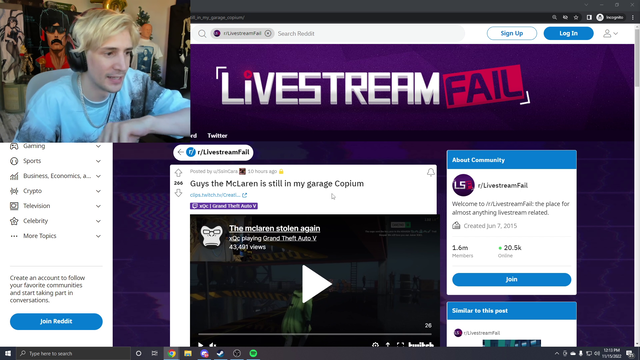This screenshot has height=360, width=640.
Task: Click the post notification bell icon
Action: [431, 172]
